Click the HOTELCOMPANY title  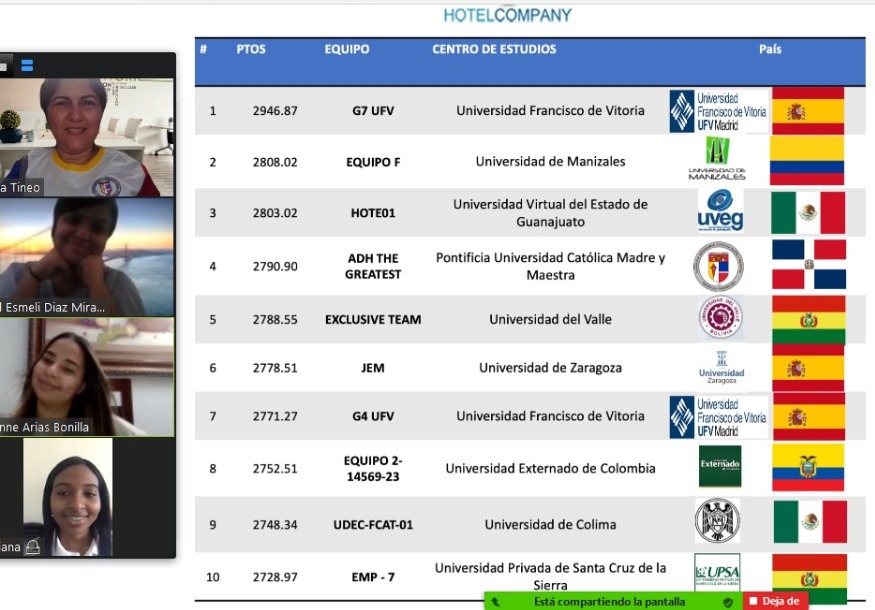click(508, 15)
